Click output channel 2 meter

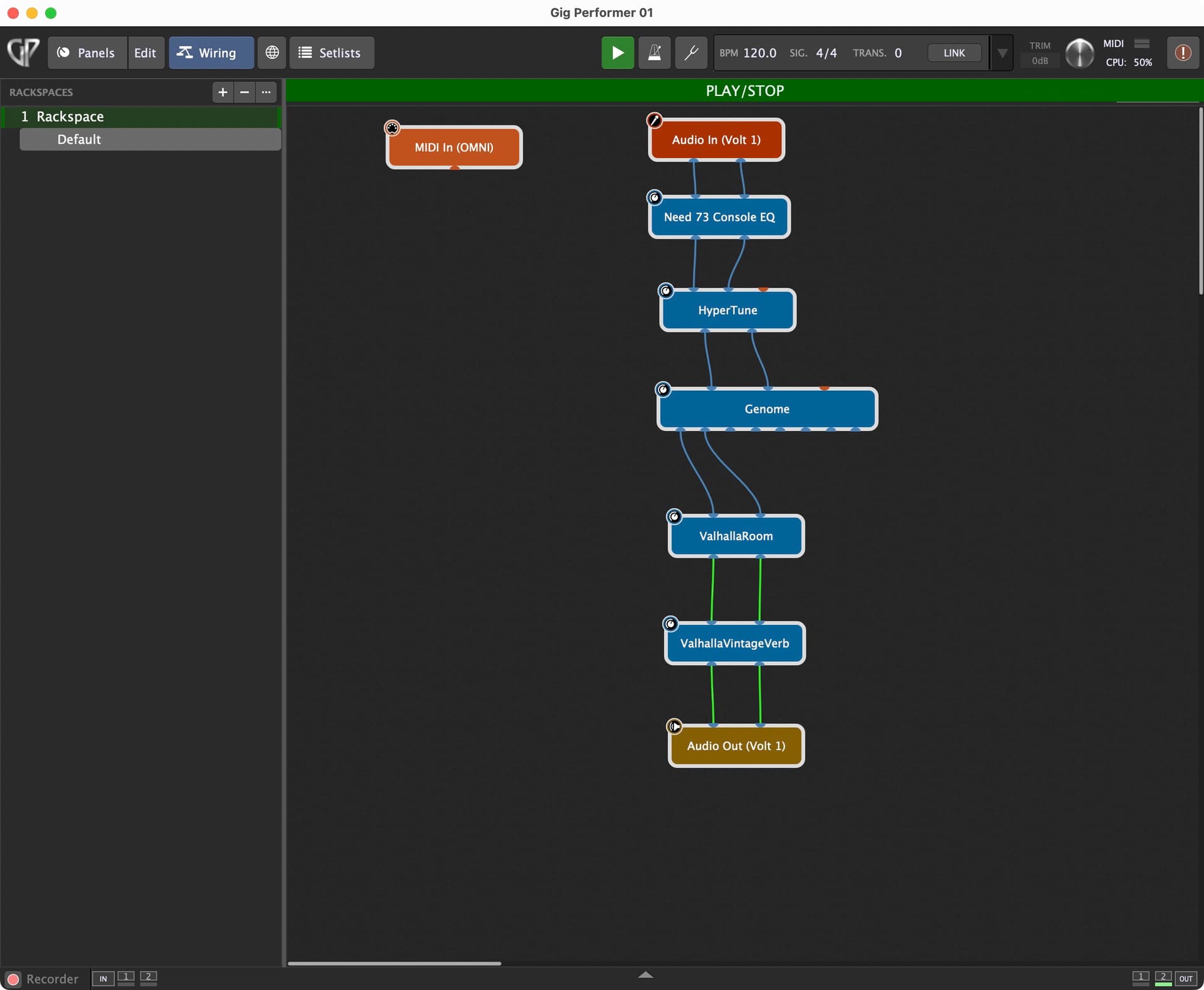(x=1163, y=978)
